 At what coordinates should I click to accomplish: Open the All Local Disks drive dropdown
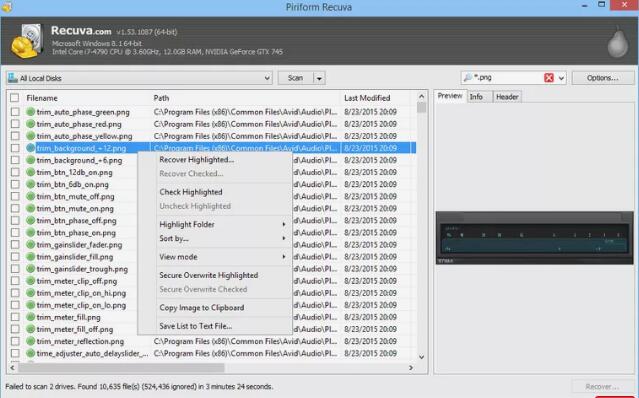pos(267,78)
